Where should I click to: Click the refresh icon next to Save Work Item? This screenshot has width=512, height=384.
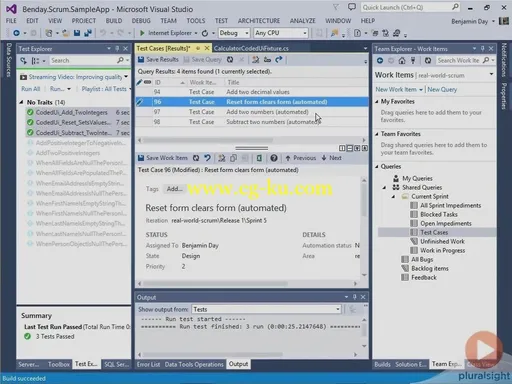pyautogui.click(x=196, y=158)
